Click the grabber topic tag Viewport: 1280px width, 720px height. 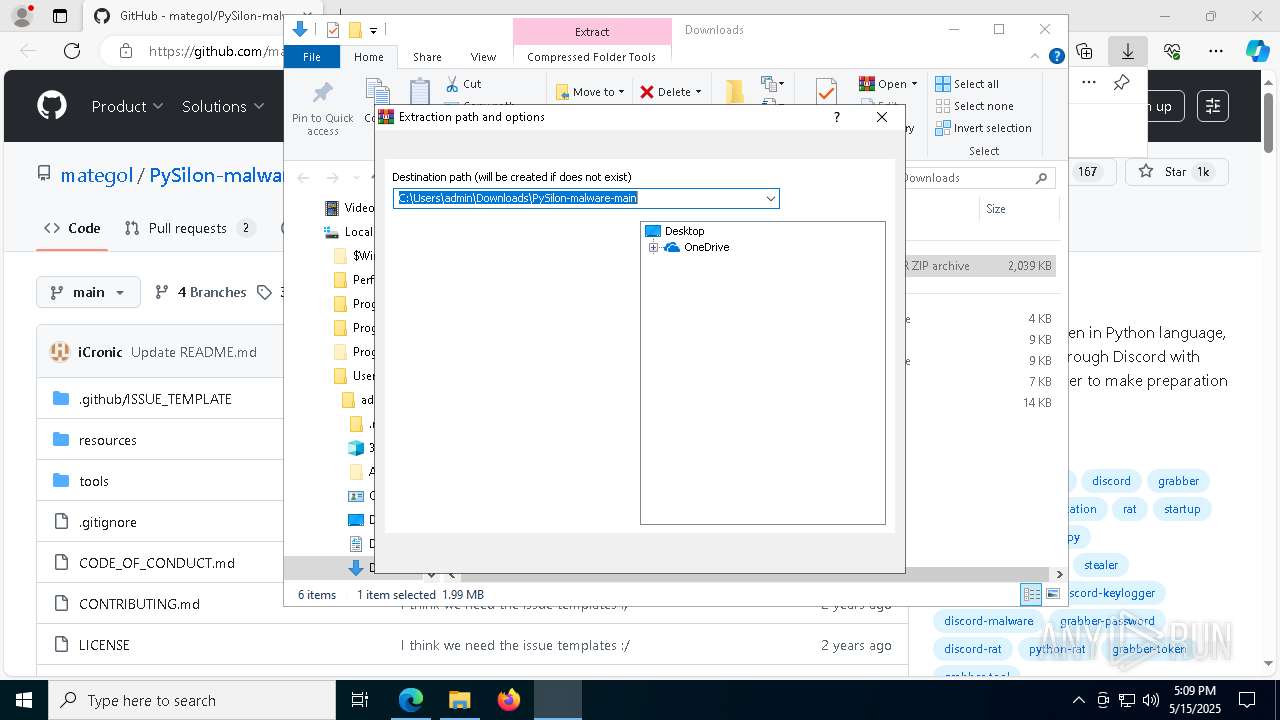click(x=1178, y=481)
